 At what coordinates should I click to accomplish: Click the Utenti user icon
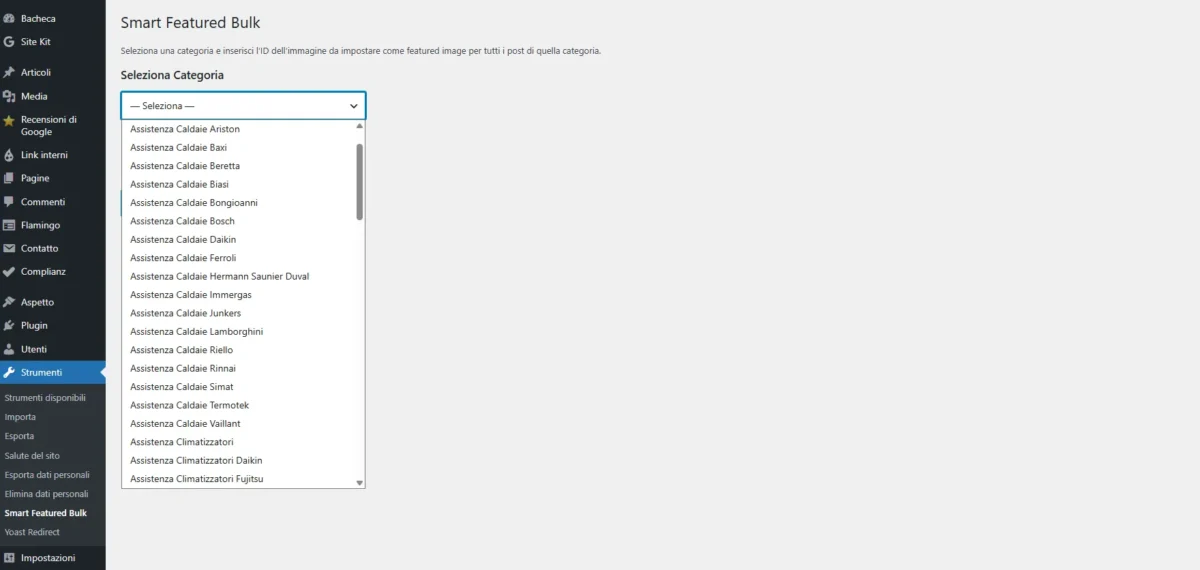pos(9,349)
